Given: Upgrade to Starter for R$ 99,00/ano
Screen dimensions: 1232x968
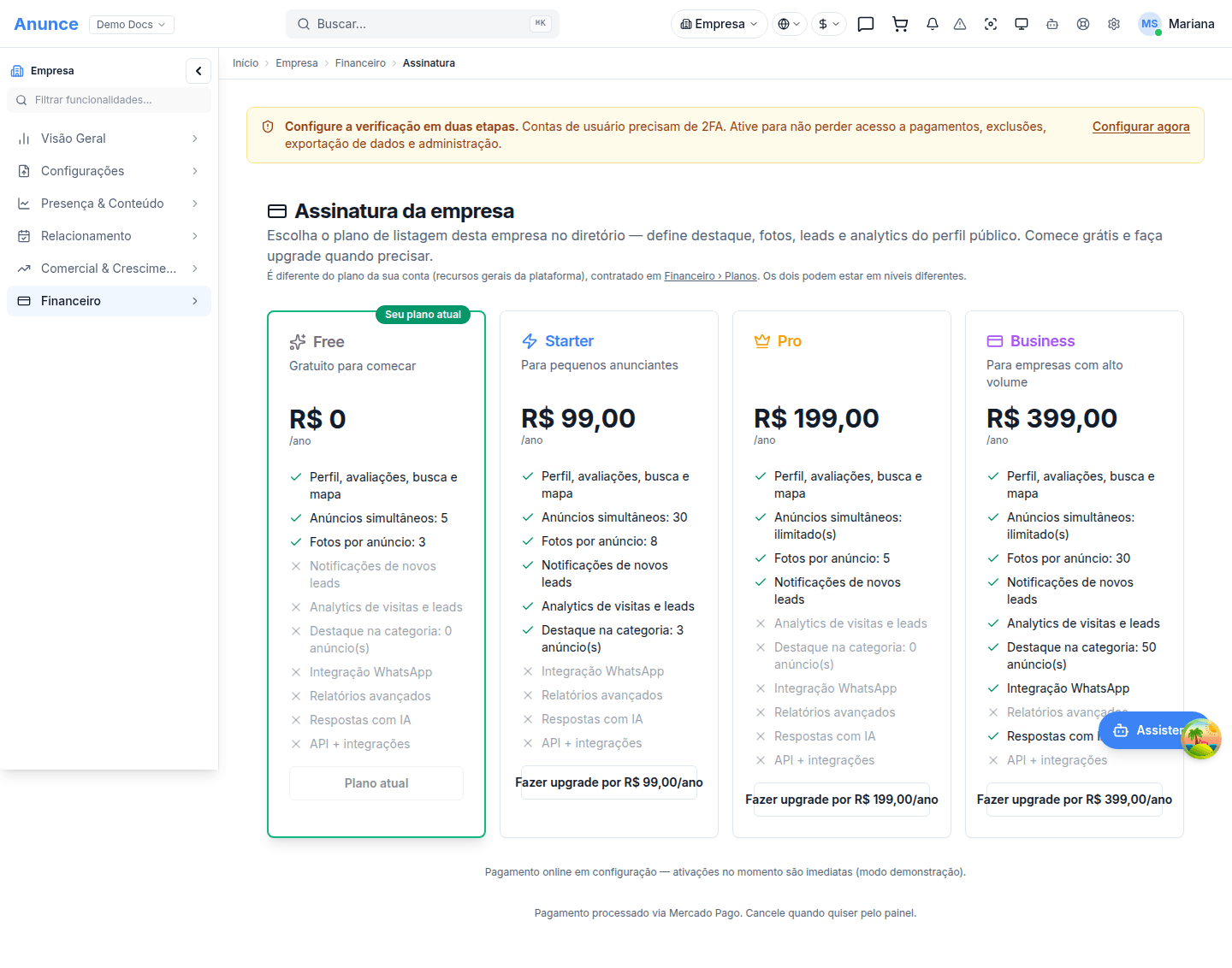Looking at the screenshot, I should [x=609, y=782].
